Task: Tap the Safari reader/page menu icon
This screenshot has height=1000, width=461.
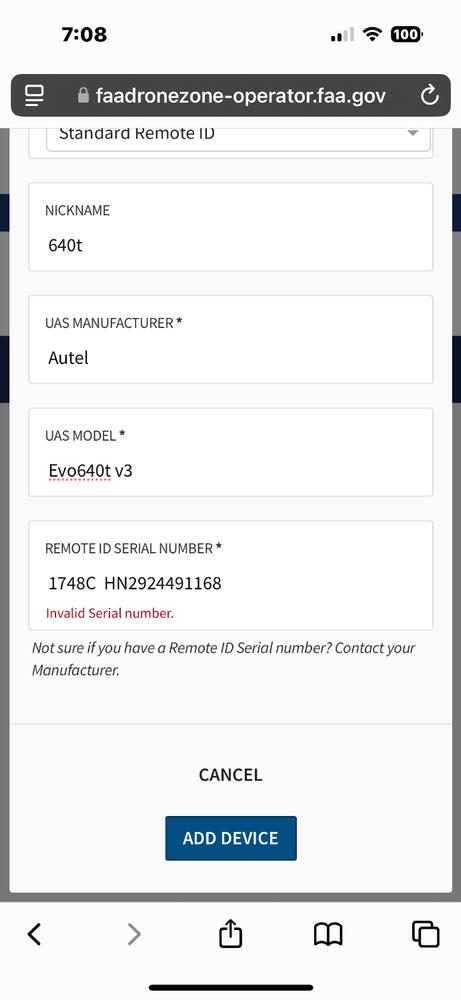Action: pyautogui.click(x=34, y=96)
